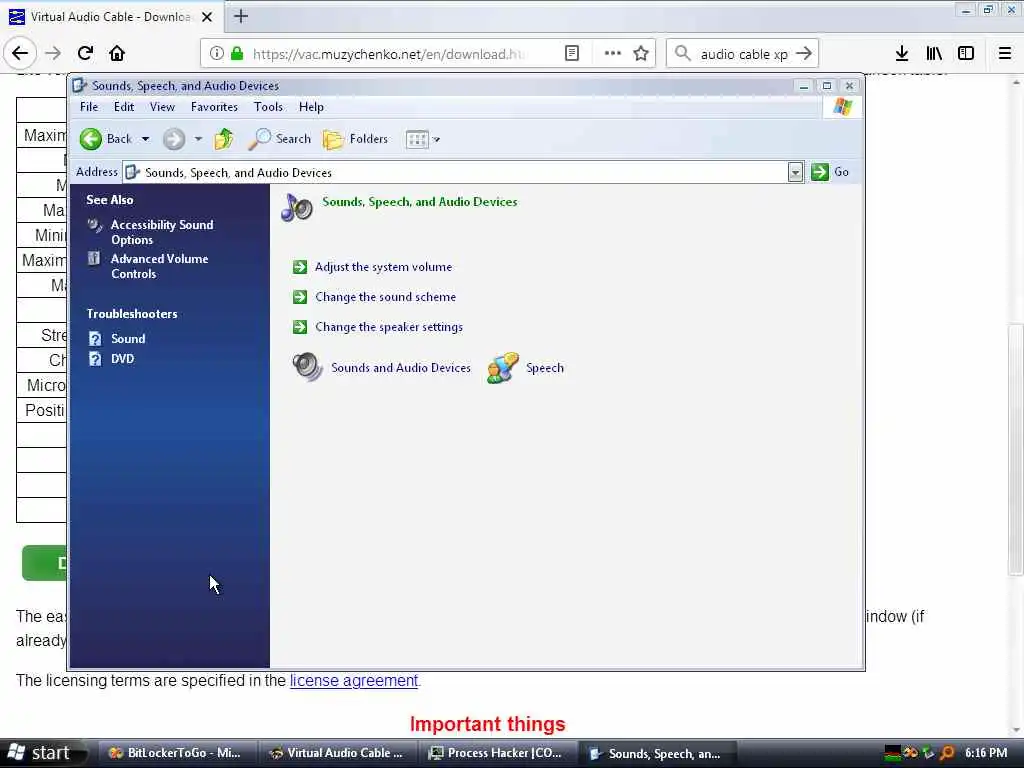Open the Windows start menu
1024x768 pixels.
click(43, 753)
